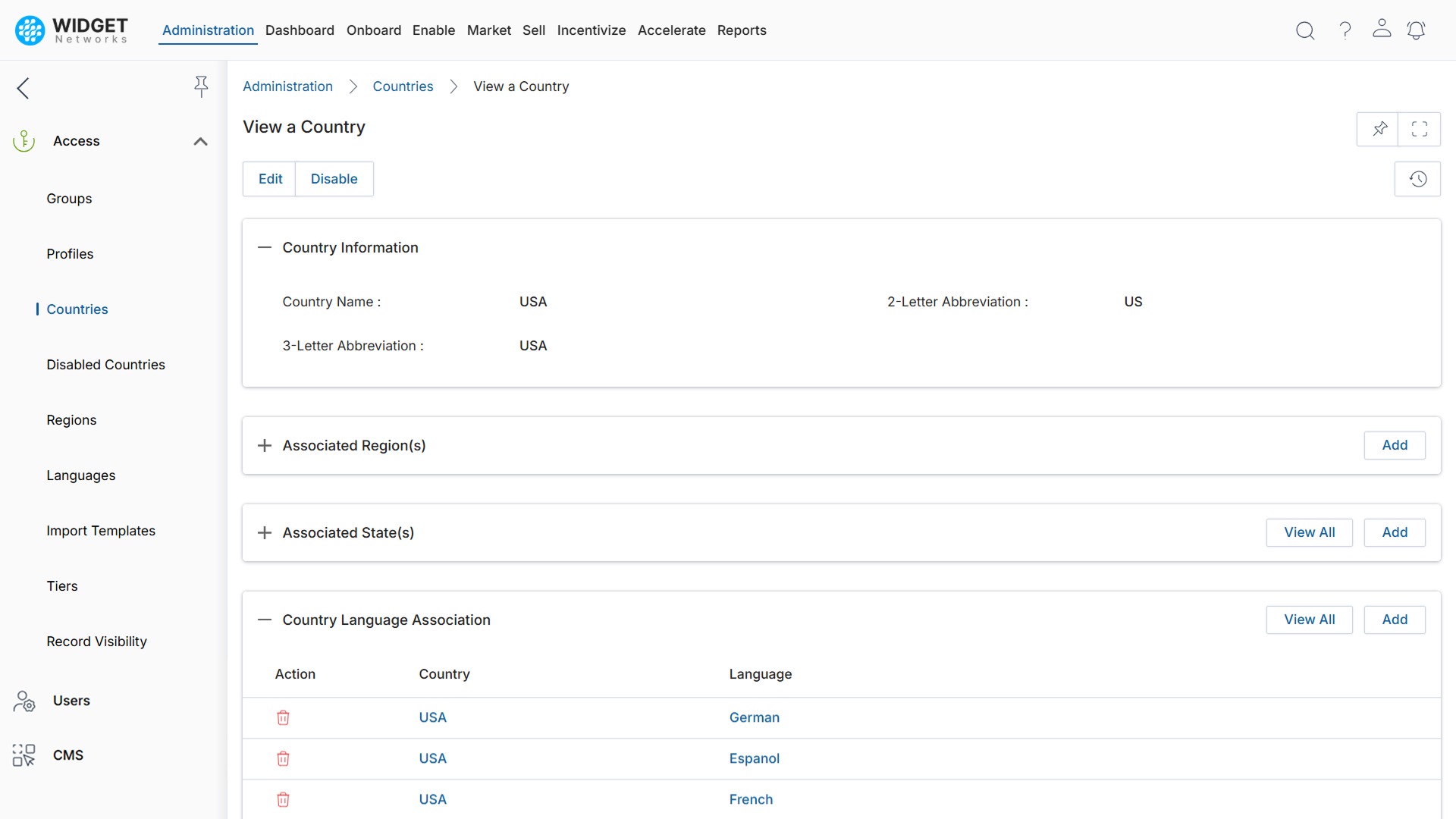Delete the USA German language association

283,717
